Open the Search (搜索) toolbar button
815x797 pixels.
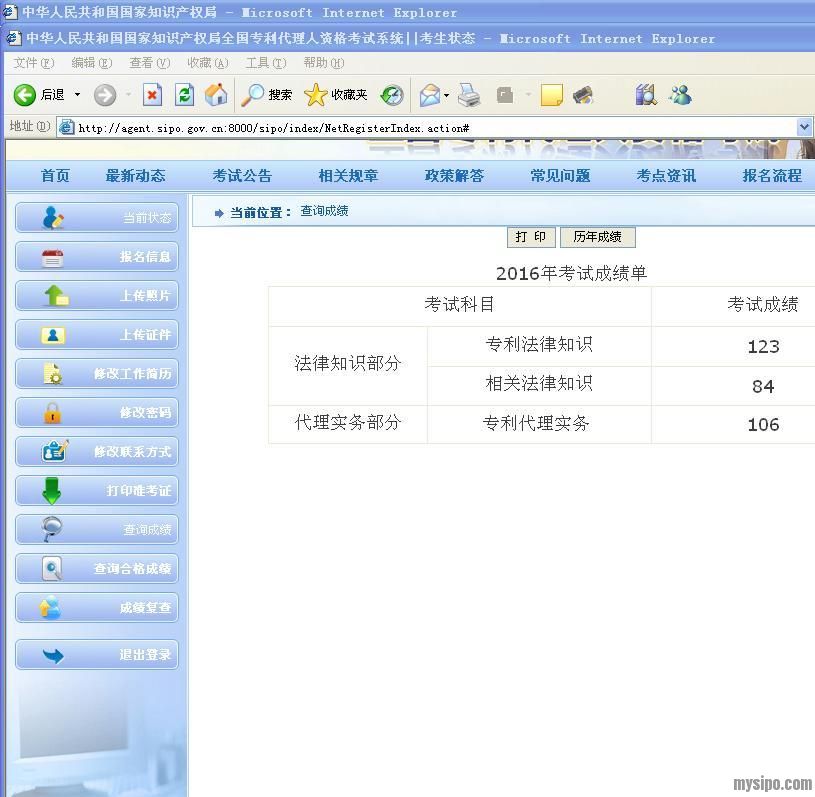pos(267,95)
